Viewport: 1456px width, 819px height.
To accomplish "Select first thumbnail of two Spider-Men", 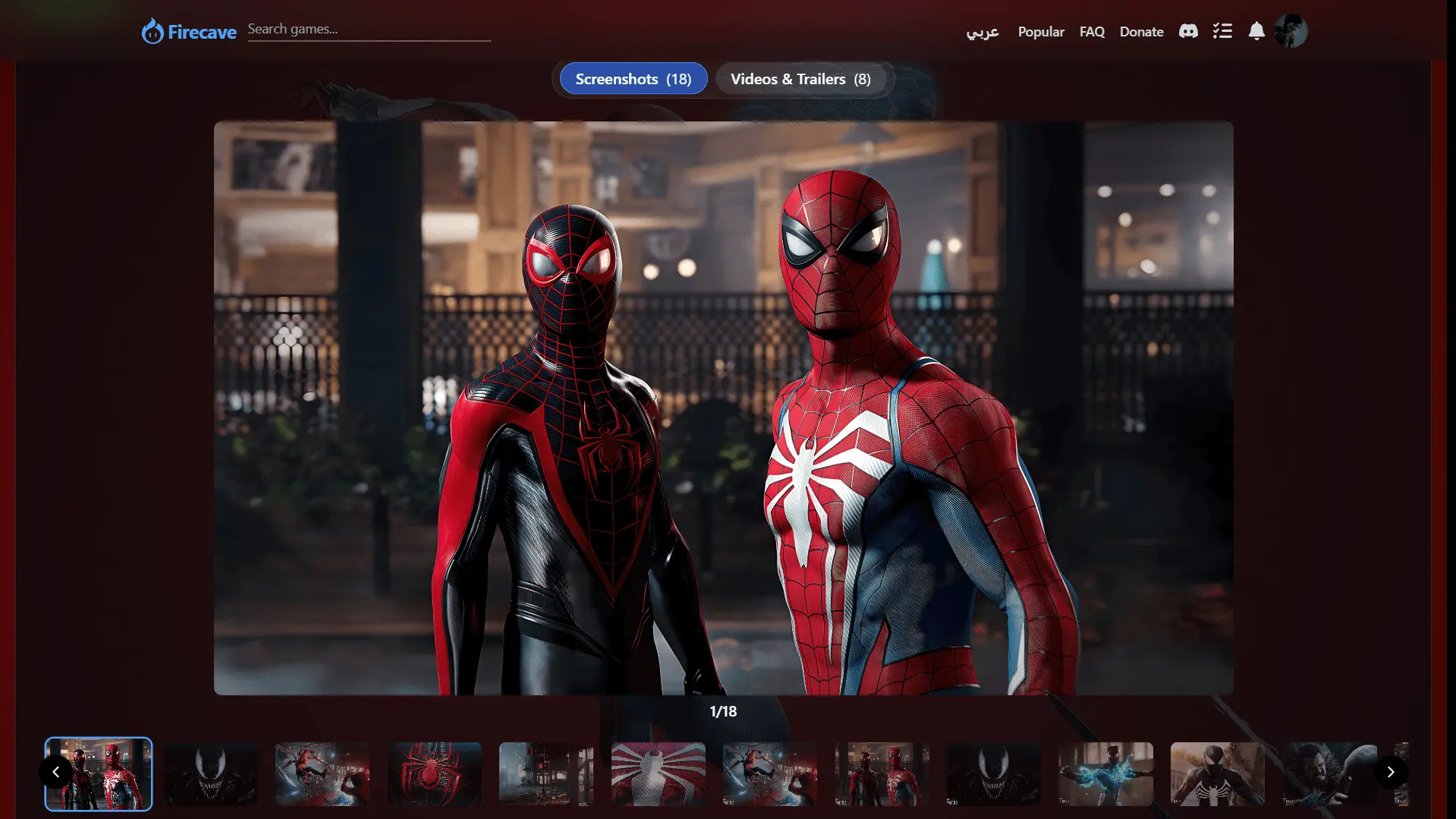I will pos(99,774).
